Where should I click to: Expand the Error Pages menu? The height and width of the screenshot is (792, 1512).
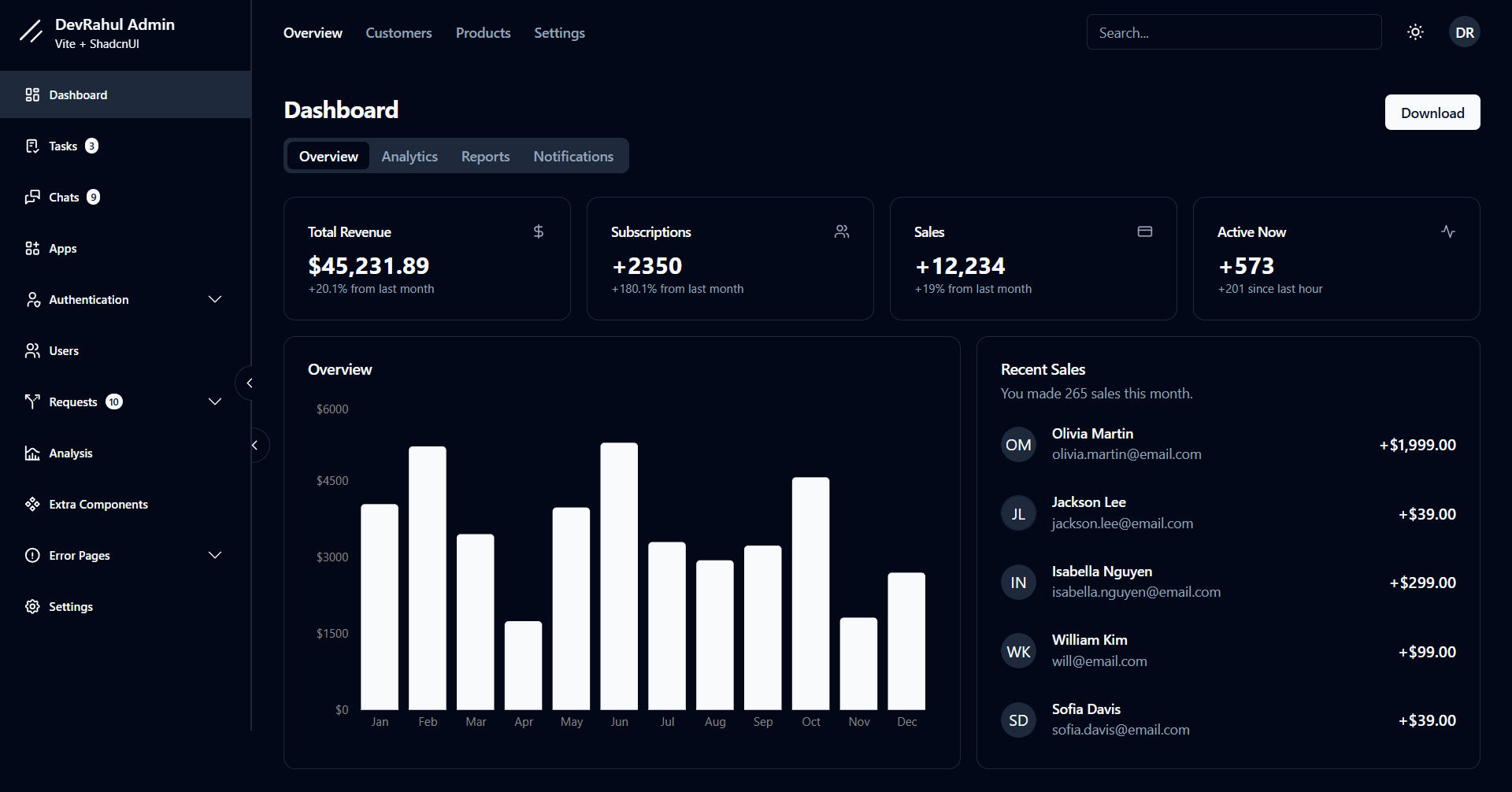tap(214, 555)
